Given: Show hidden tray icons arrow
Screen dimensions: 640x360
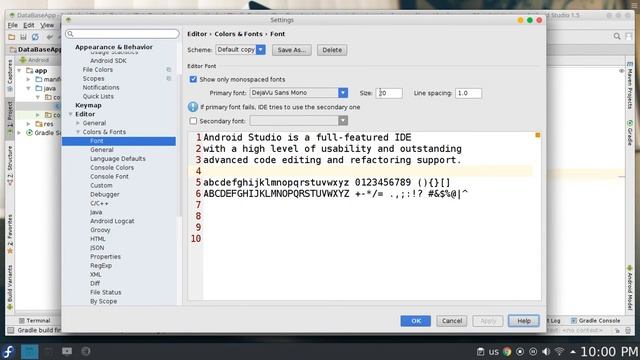Looking at the screenshot, I should 573,351.
